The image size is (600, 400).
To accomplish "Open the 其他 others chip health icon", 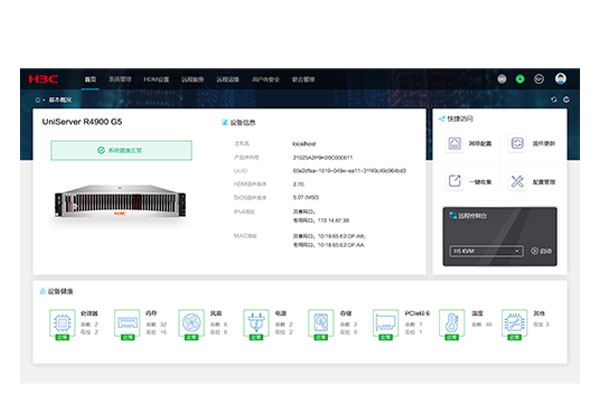I will pyautogui.click(x=514, y=324).
